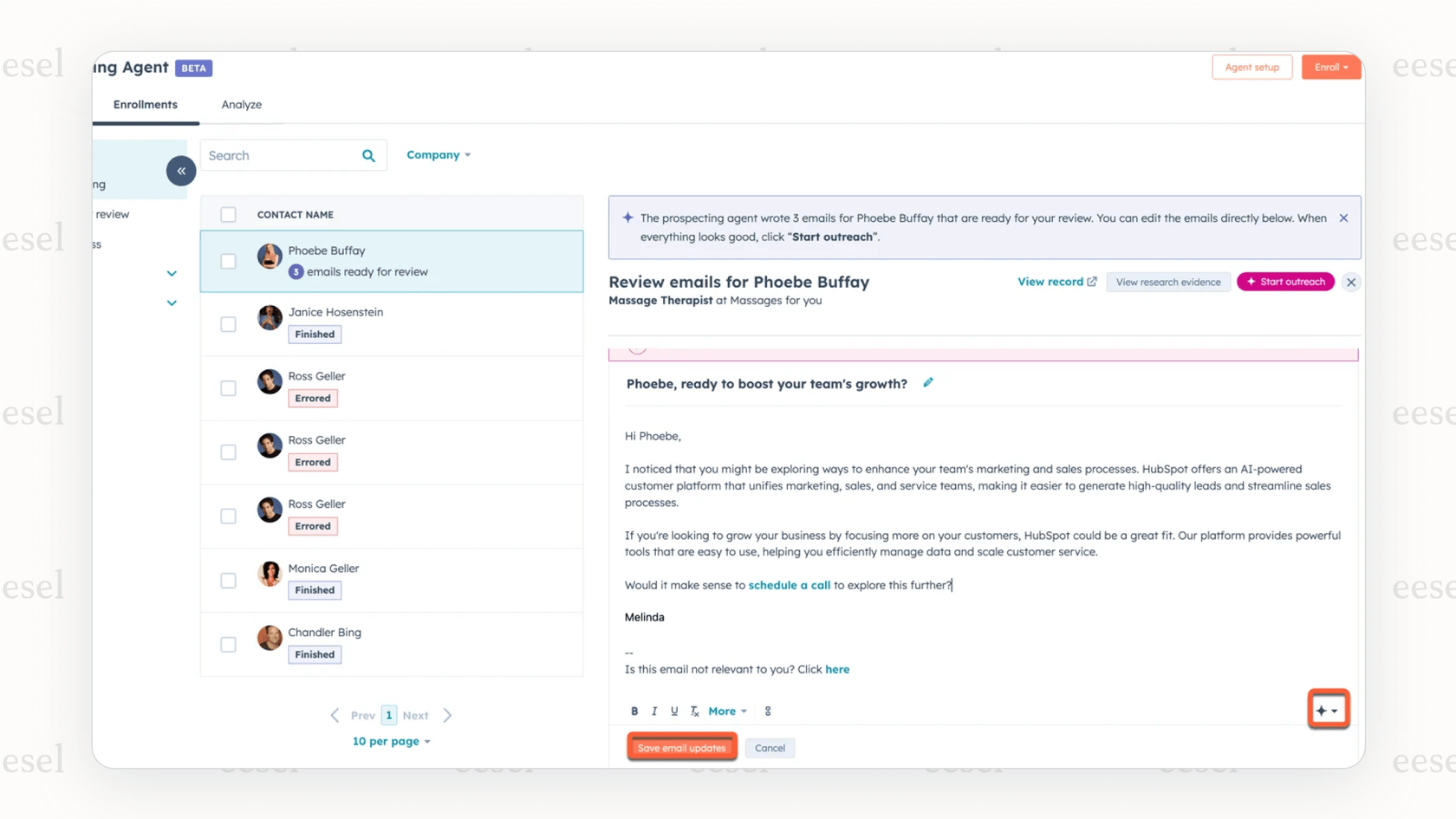This screenshot has height=819, width=1456.
Task: Insert a hyperlink using the link icon
Action: pyautogui.click(x=767, y=711)
